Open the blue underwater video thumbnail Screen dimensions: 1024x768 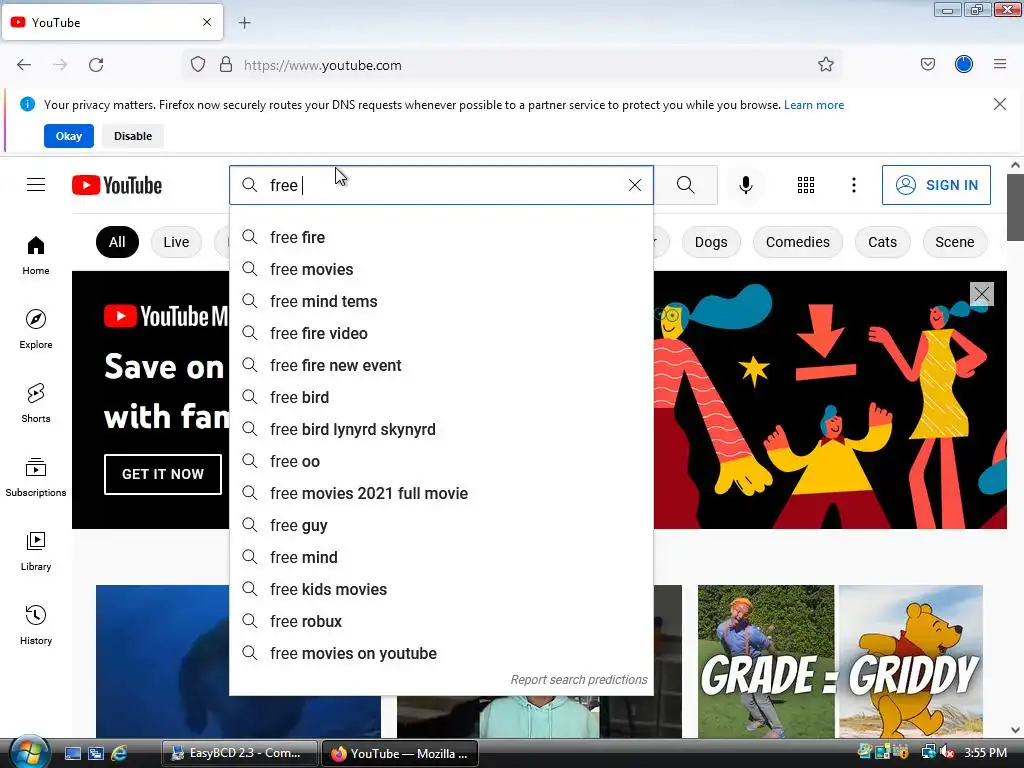pyautogui.click(x=163, y=661)
